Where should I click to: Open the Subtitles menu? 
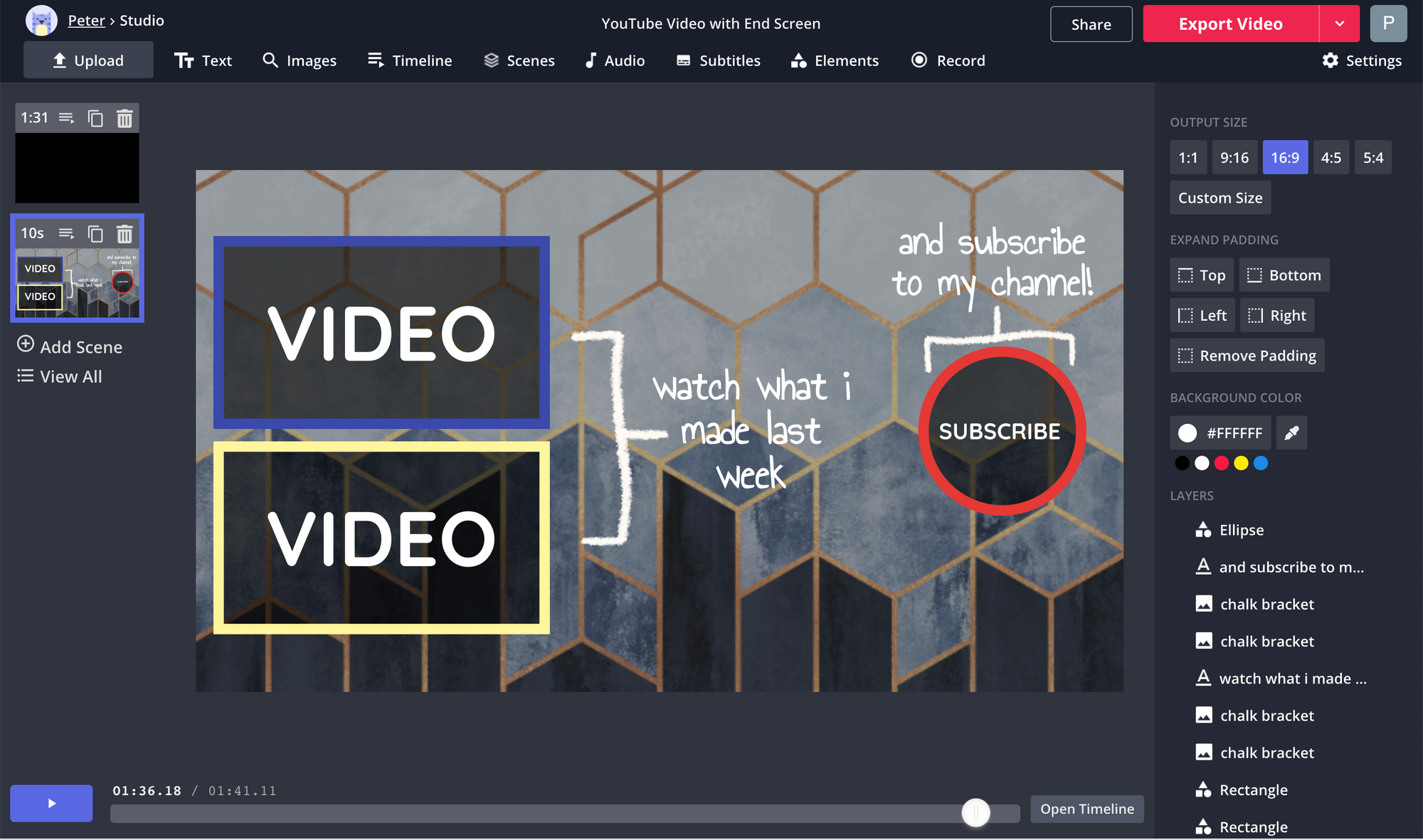point(718,60)
